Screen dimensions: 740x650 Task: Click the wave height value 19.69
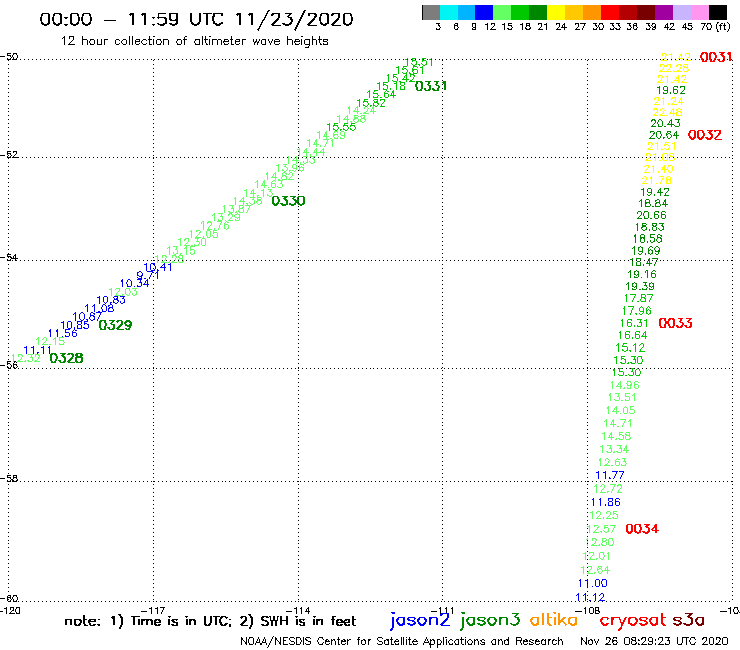click(646, 251)
